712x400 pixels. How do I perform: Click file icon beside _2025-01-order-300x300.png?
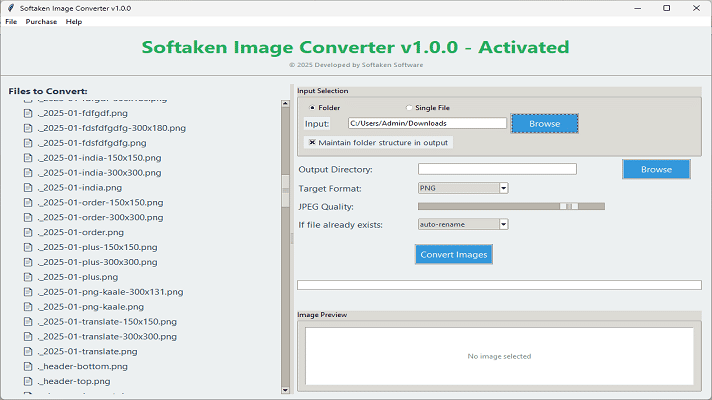pos(28,217)
